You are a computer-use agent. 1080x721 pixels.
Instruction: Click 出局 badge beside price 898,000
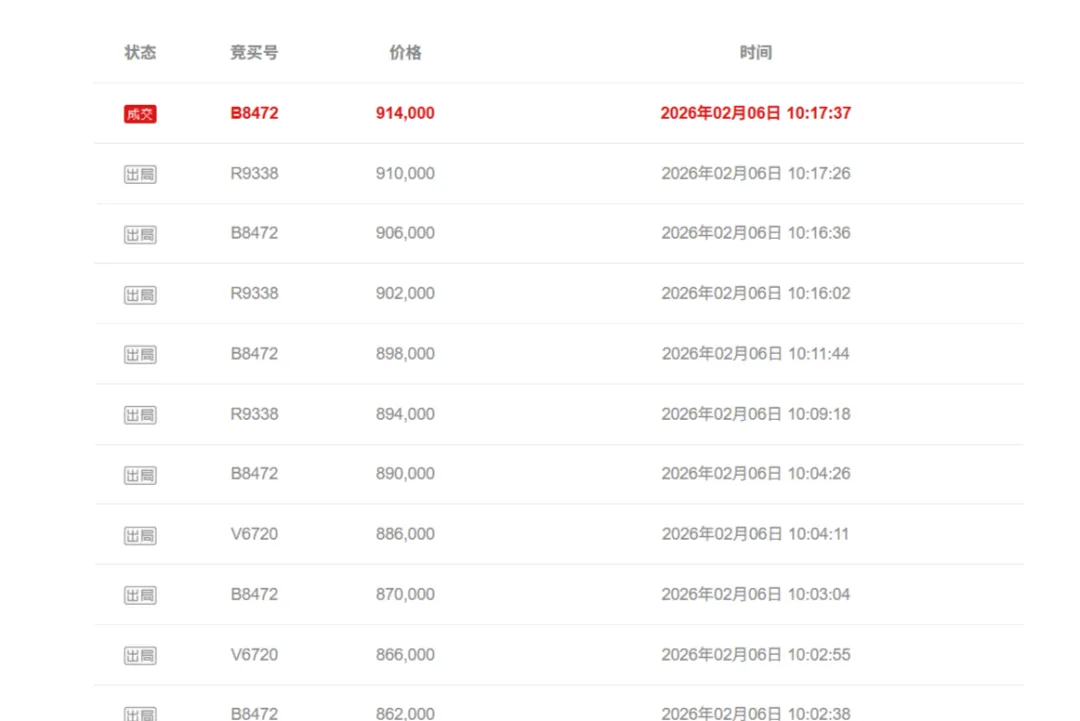[x=140, y=355]
